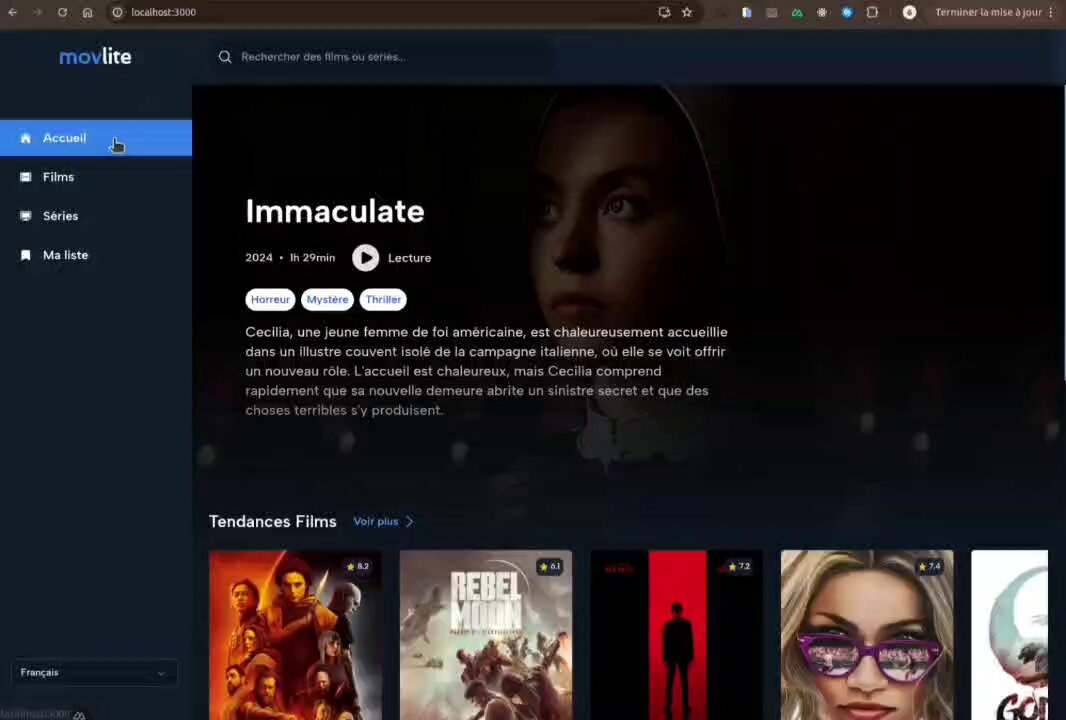
Task: Click the movlite logo
Action: click(x=95, y=56)
